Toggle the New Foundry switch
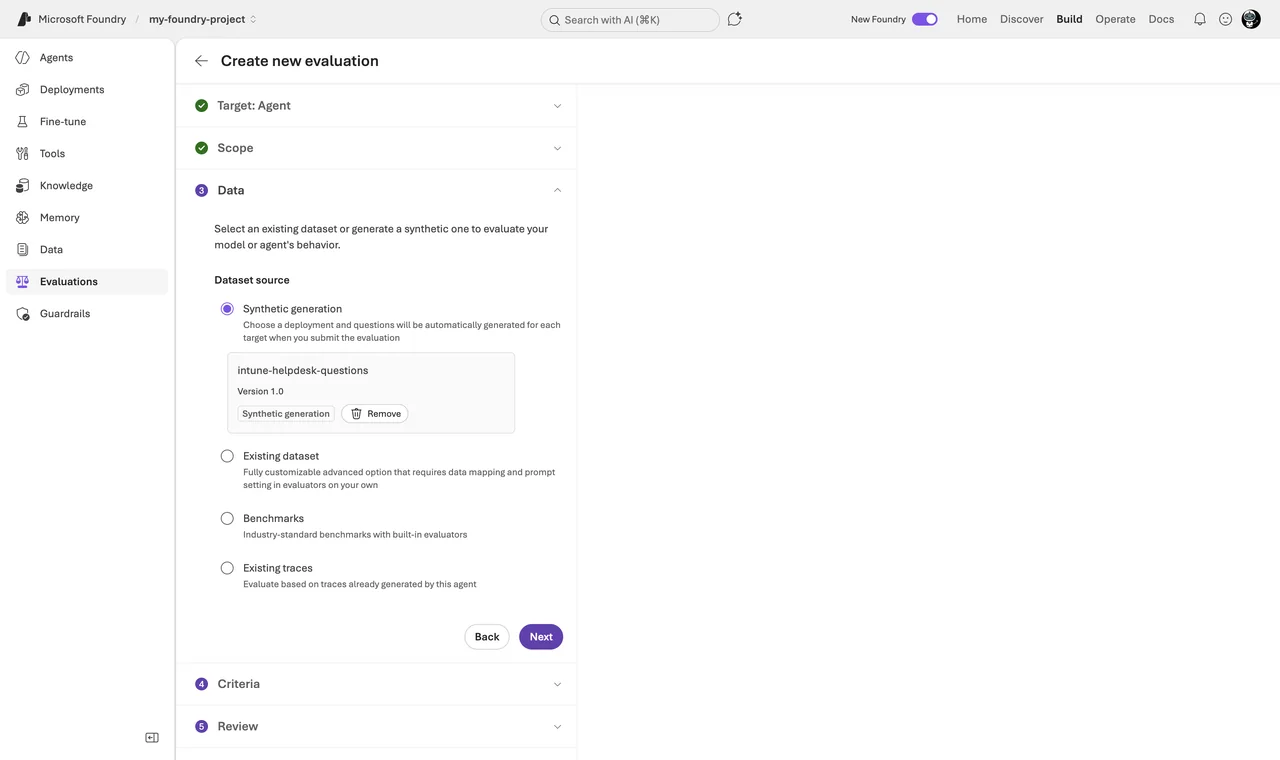This screenshot has width=1280, height=760. (925, 19)
